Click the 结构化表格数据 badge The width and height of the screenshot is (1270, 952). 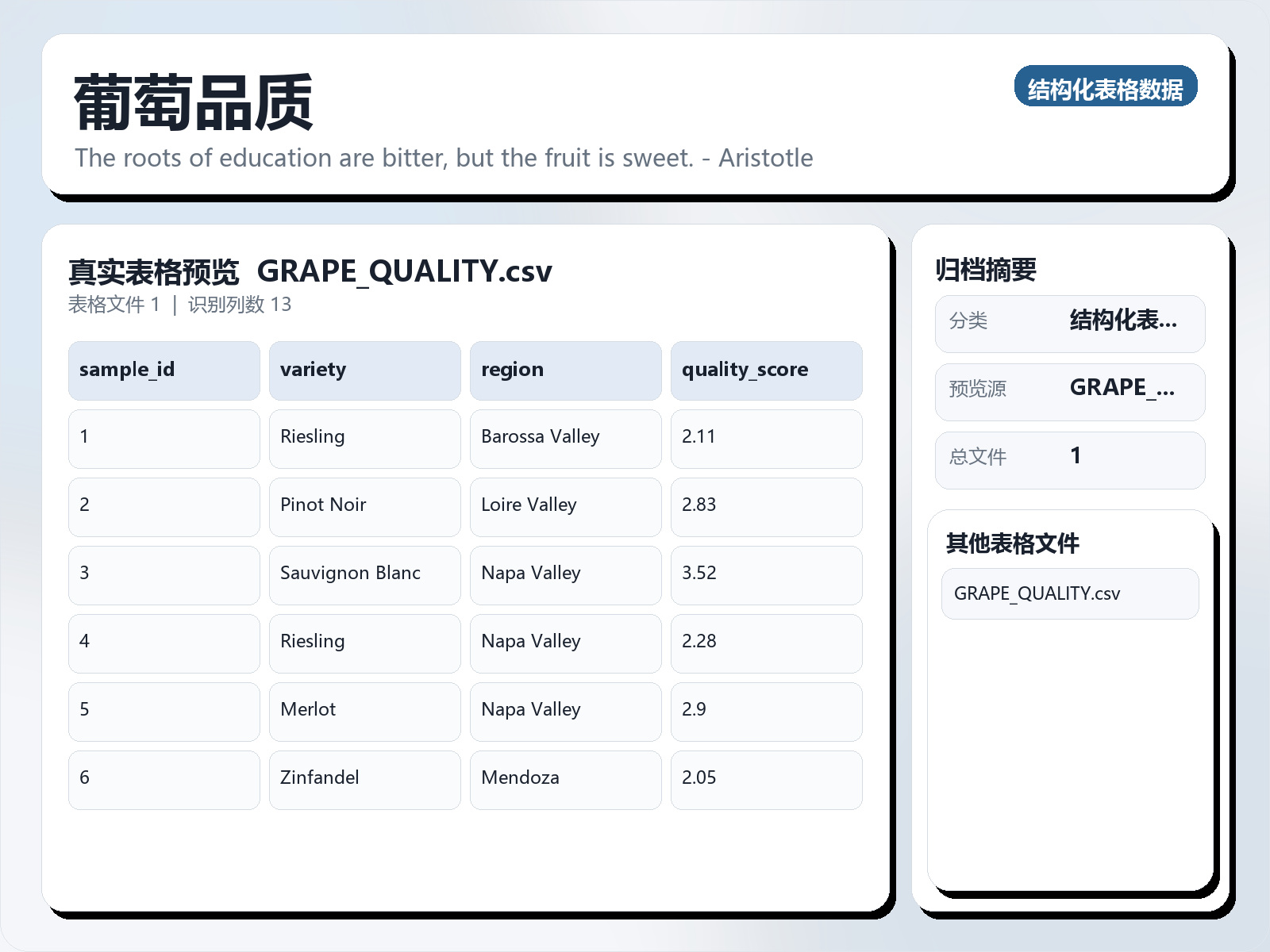point(1105,87)
